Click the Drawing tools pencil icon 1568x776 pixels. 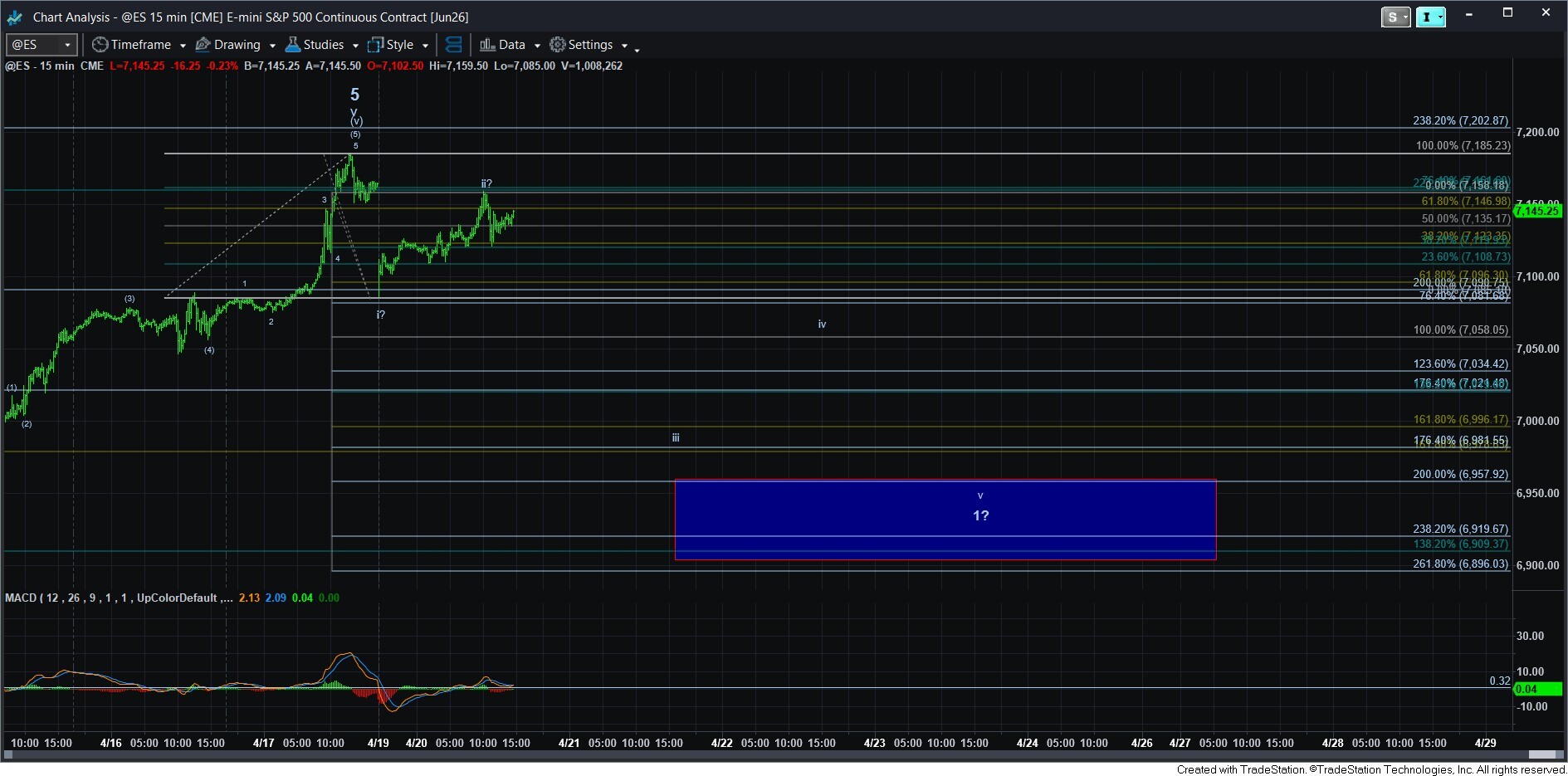click(203, 45)
